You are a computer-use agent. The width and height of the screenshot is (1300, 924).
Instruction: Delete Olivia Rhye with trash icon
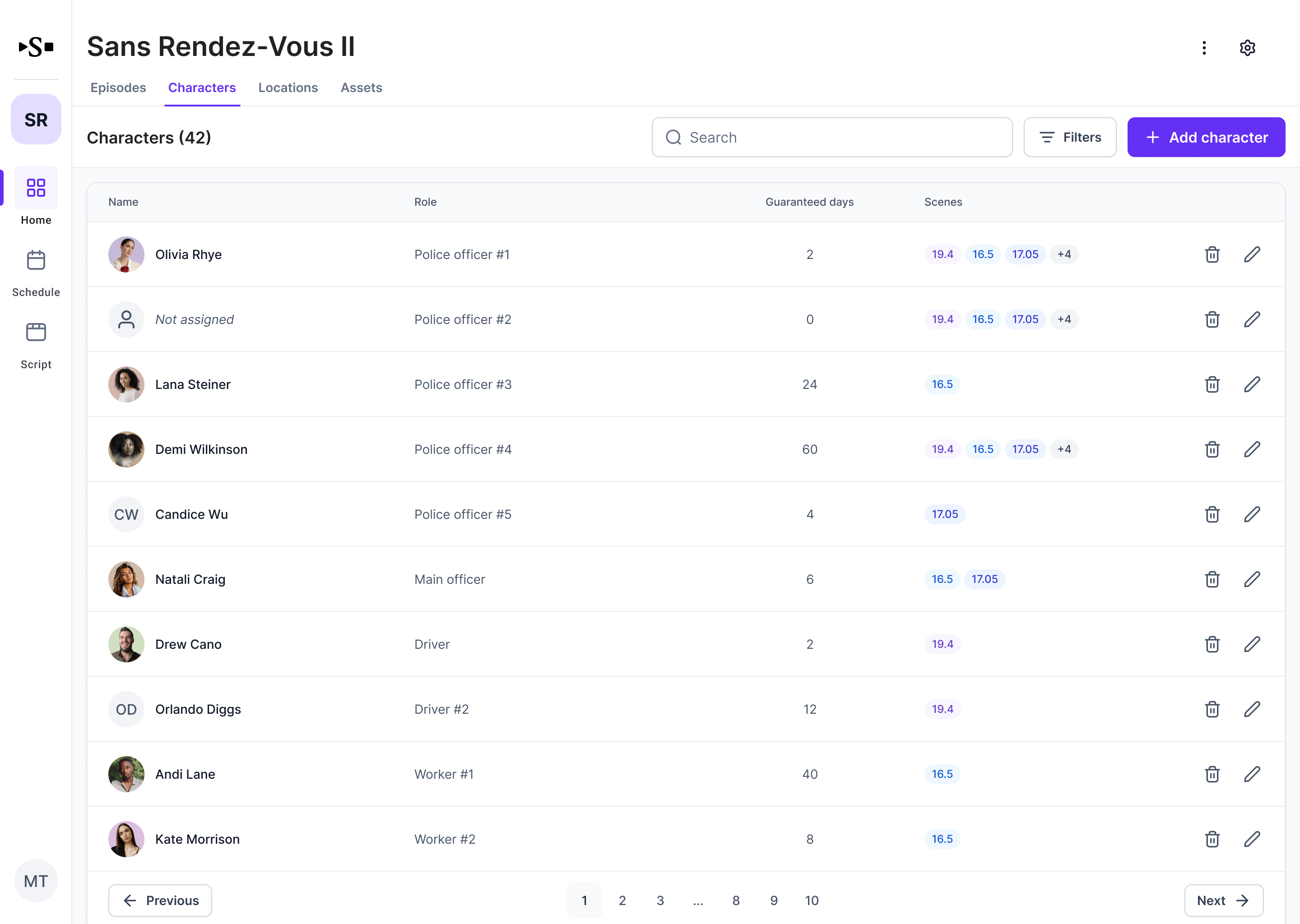coord(1212,254)
